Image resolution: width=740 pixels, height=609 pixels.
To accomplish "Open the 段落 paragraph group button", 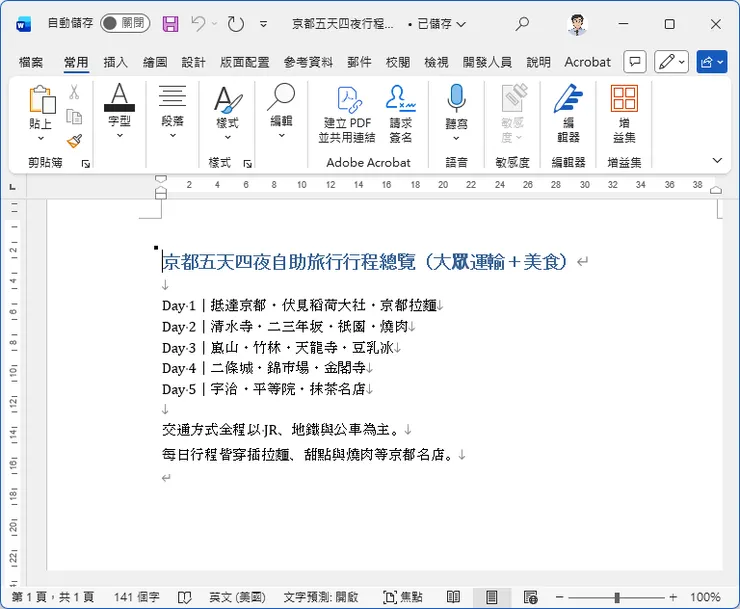I will pyautogui.click(x=172, y=111).
